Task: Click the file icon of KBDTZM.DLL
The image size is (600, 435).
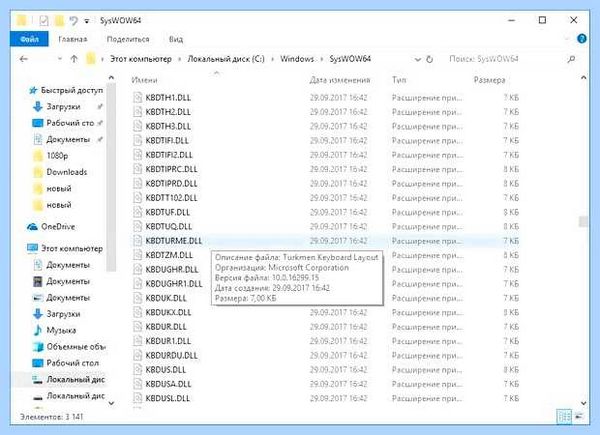Action: 137,255
